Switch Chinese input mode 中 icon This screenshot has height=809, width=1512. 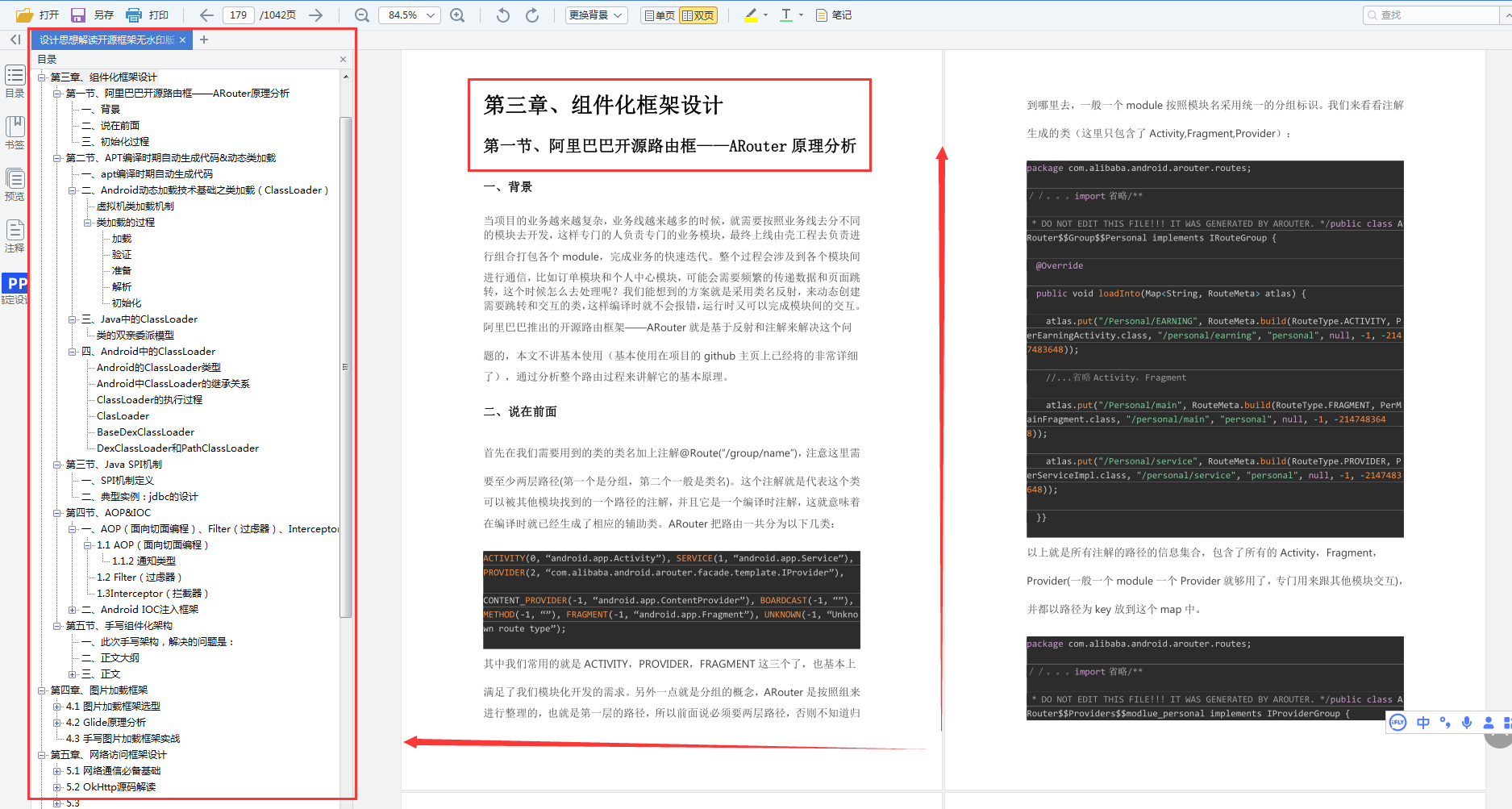pos(1423,723)
